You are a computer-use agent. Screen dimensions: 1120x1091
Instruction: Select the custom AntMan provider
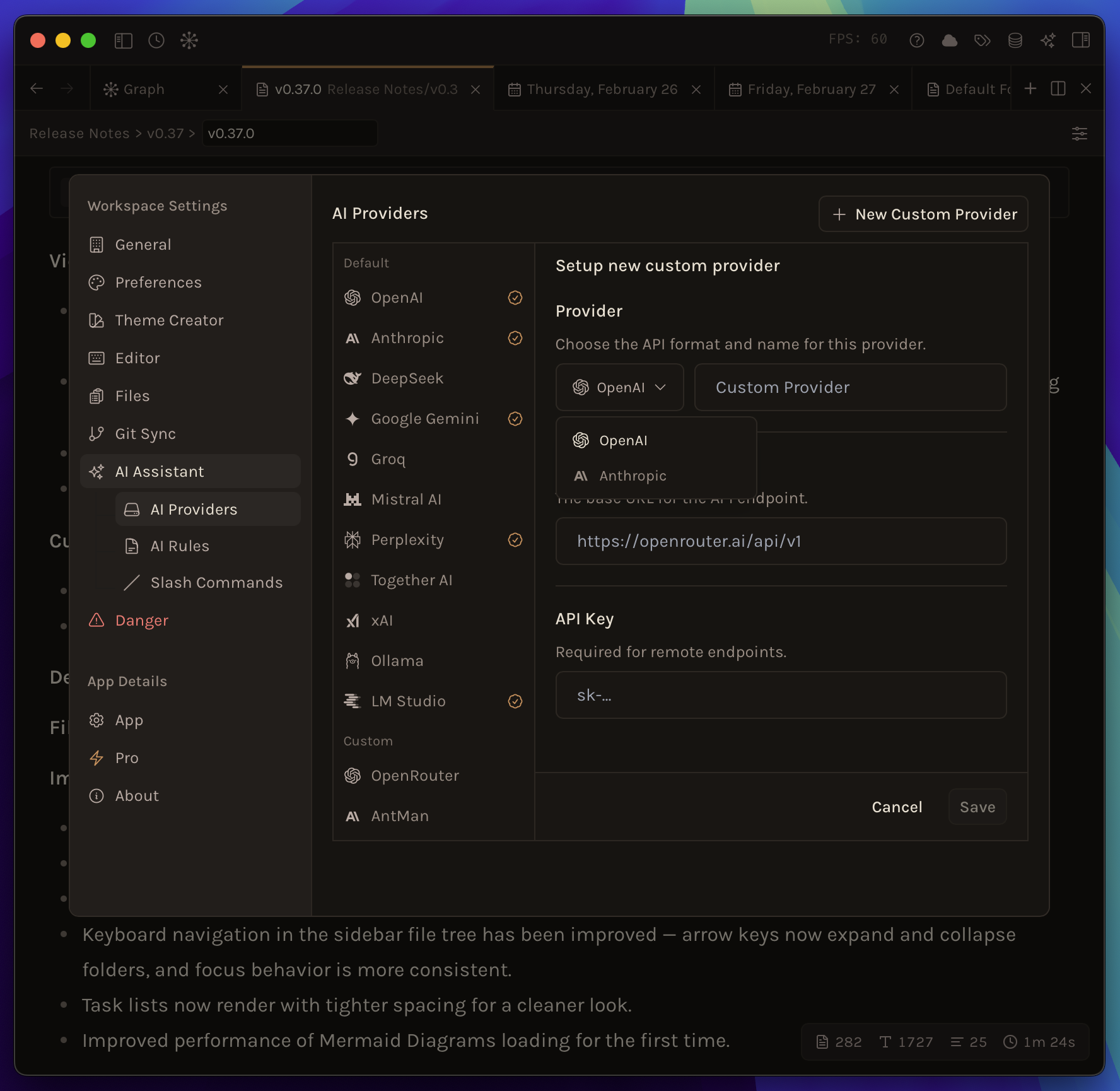(x=434, y=816)
